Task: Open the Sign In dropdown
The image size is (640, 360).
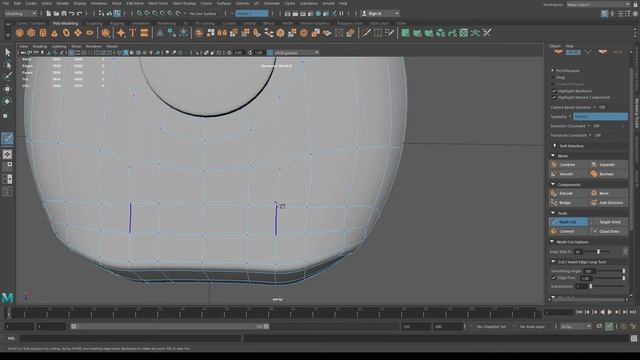Action: [380, 13]
